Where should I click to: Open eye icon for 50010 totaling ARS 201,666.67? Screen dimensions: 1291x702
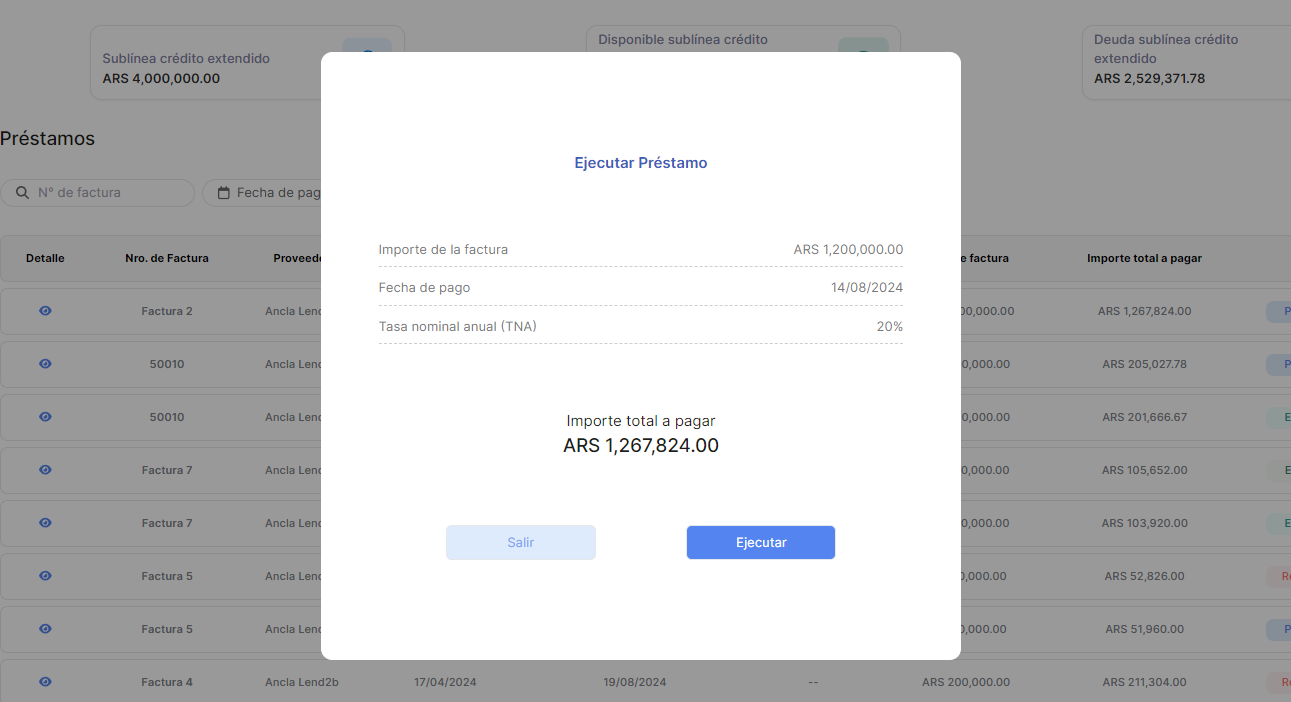(45, 417)
